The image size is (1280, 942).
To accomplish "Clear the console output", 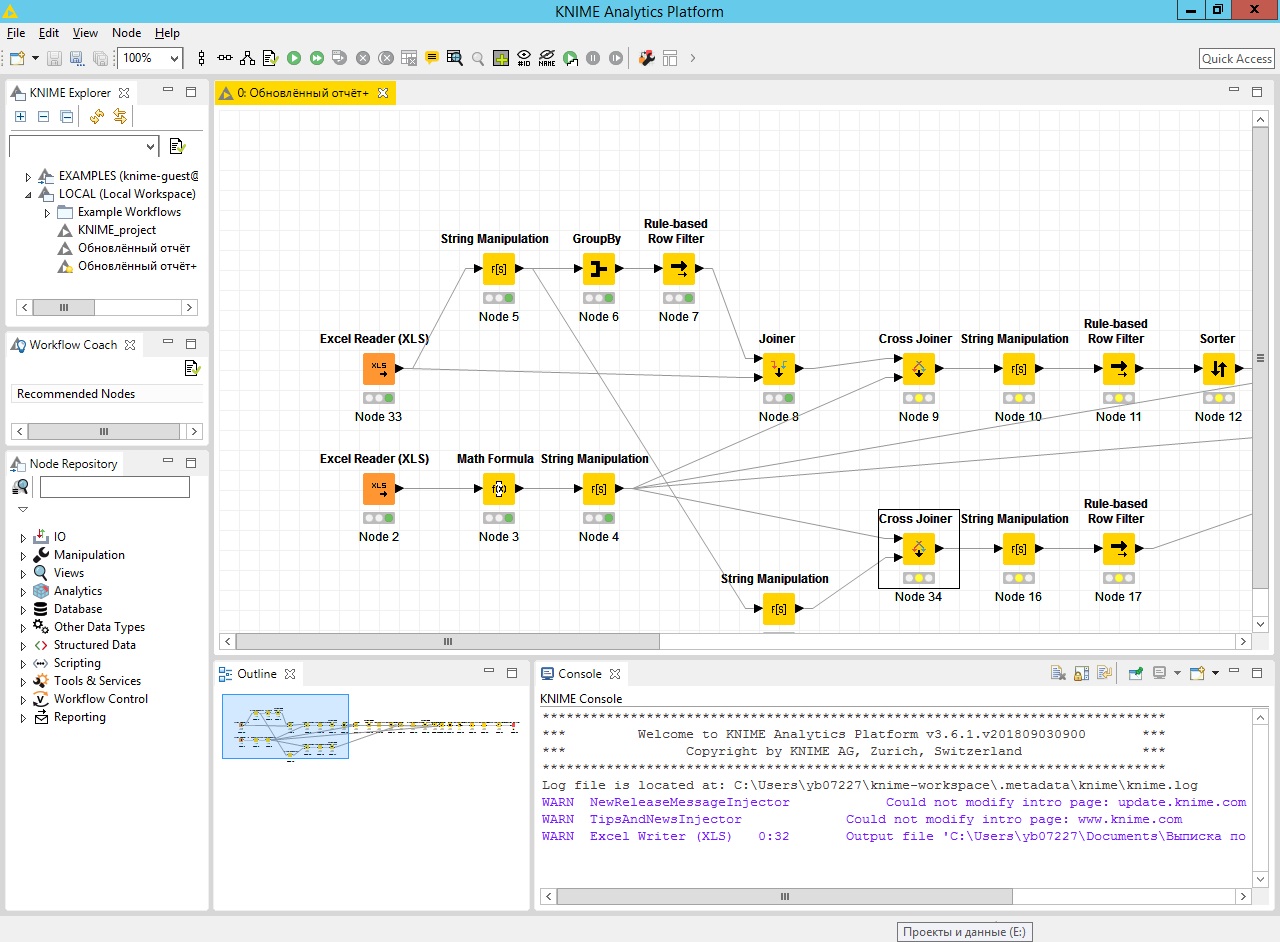I will point(1058,674).
